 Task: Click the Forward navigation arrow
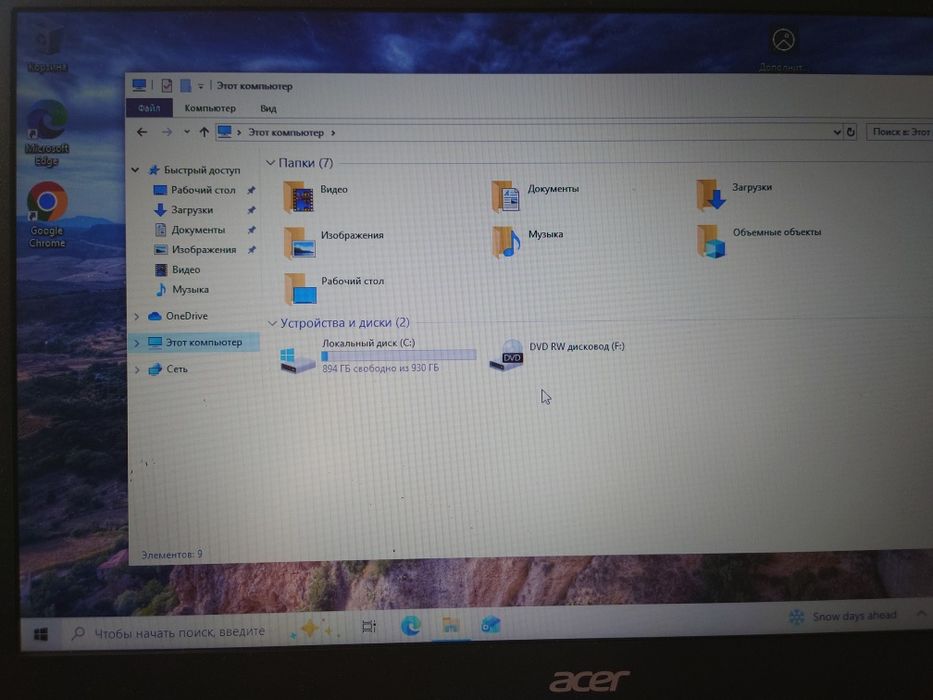coord(167,132)
